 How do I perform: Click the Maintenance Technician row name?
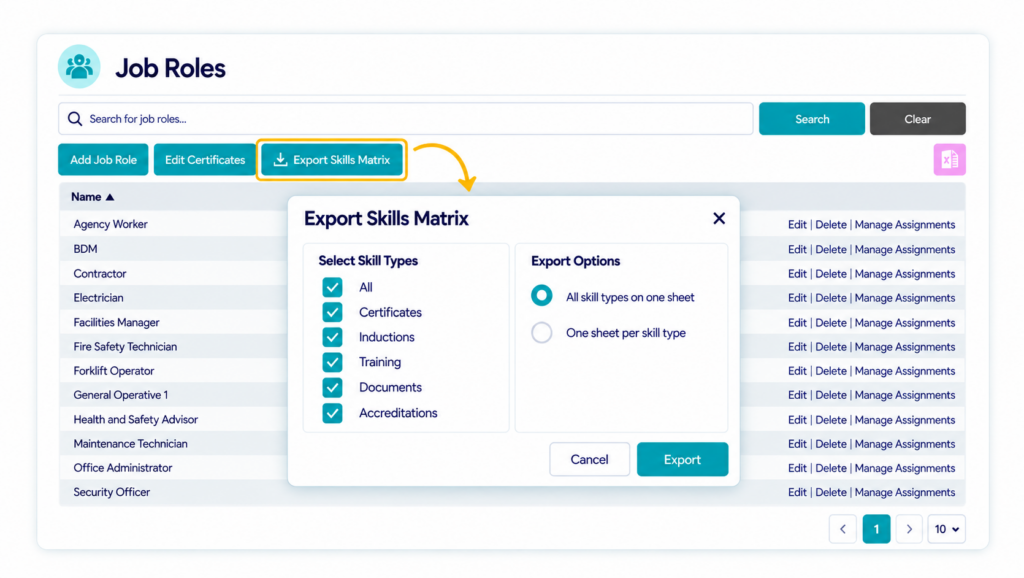coord(131,444)
